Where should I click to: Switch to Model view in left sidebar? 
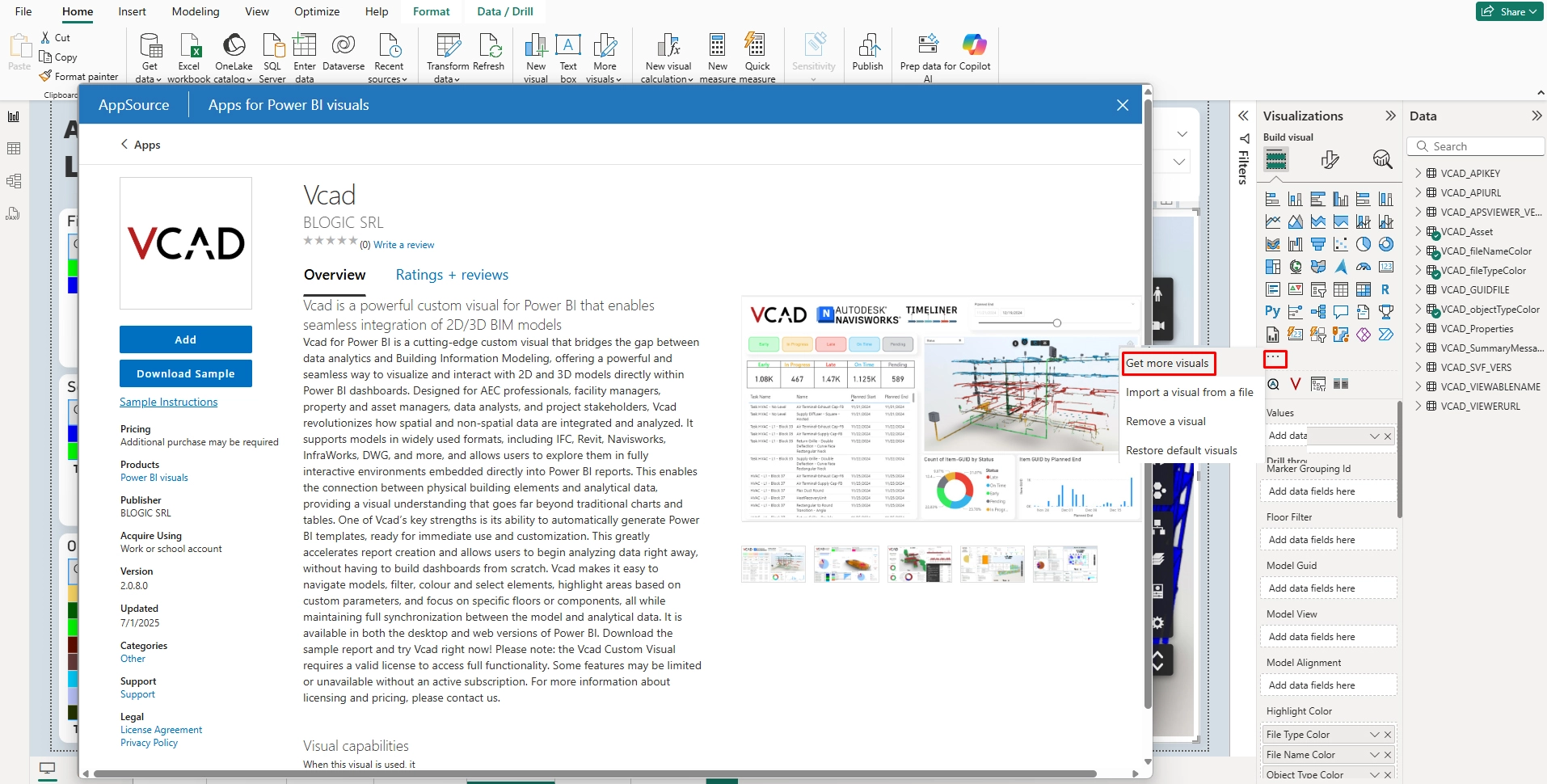pyautogui.click(x=14, y=181)
